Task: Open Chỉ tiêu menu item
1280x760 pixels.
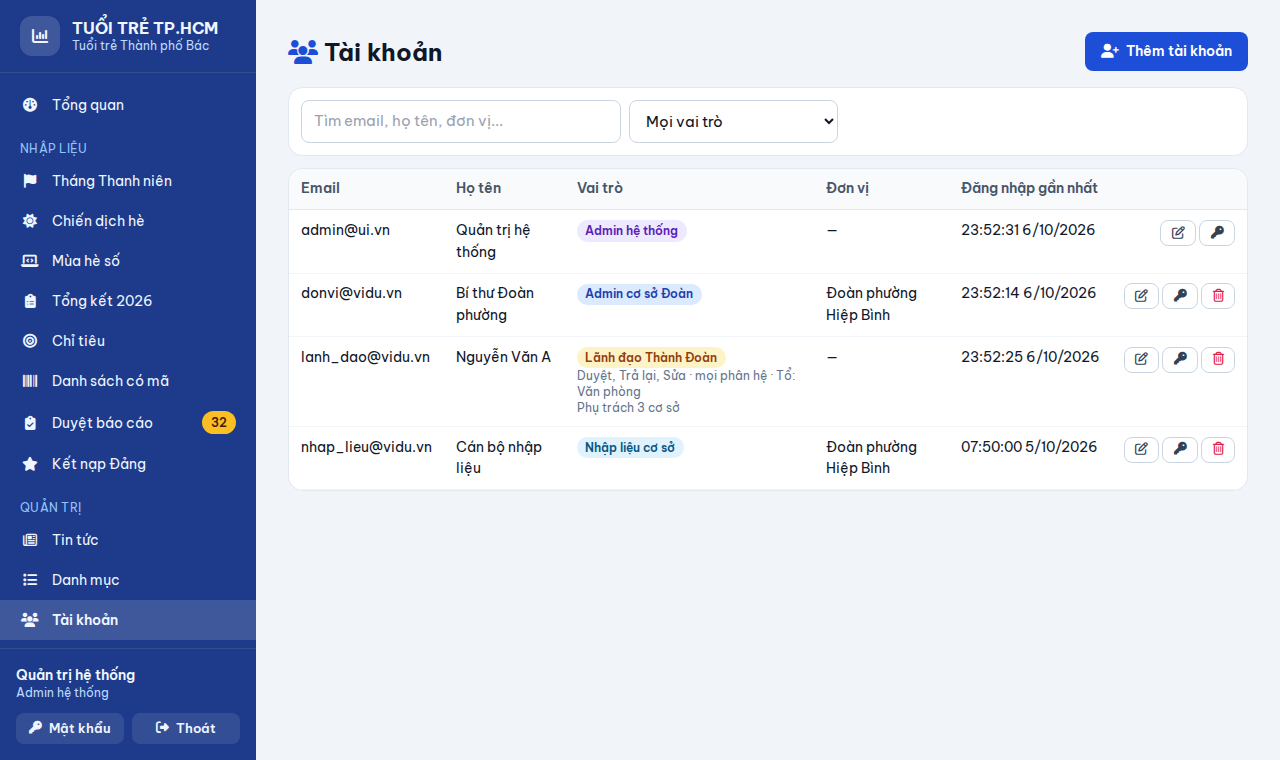Action: click(x=128, y=341)
